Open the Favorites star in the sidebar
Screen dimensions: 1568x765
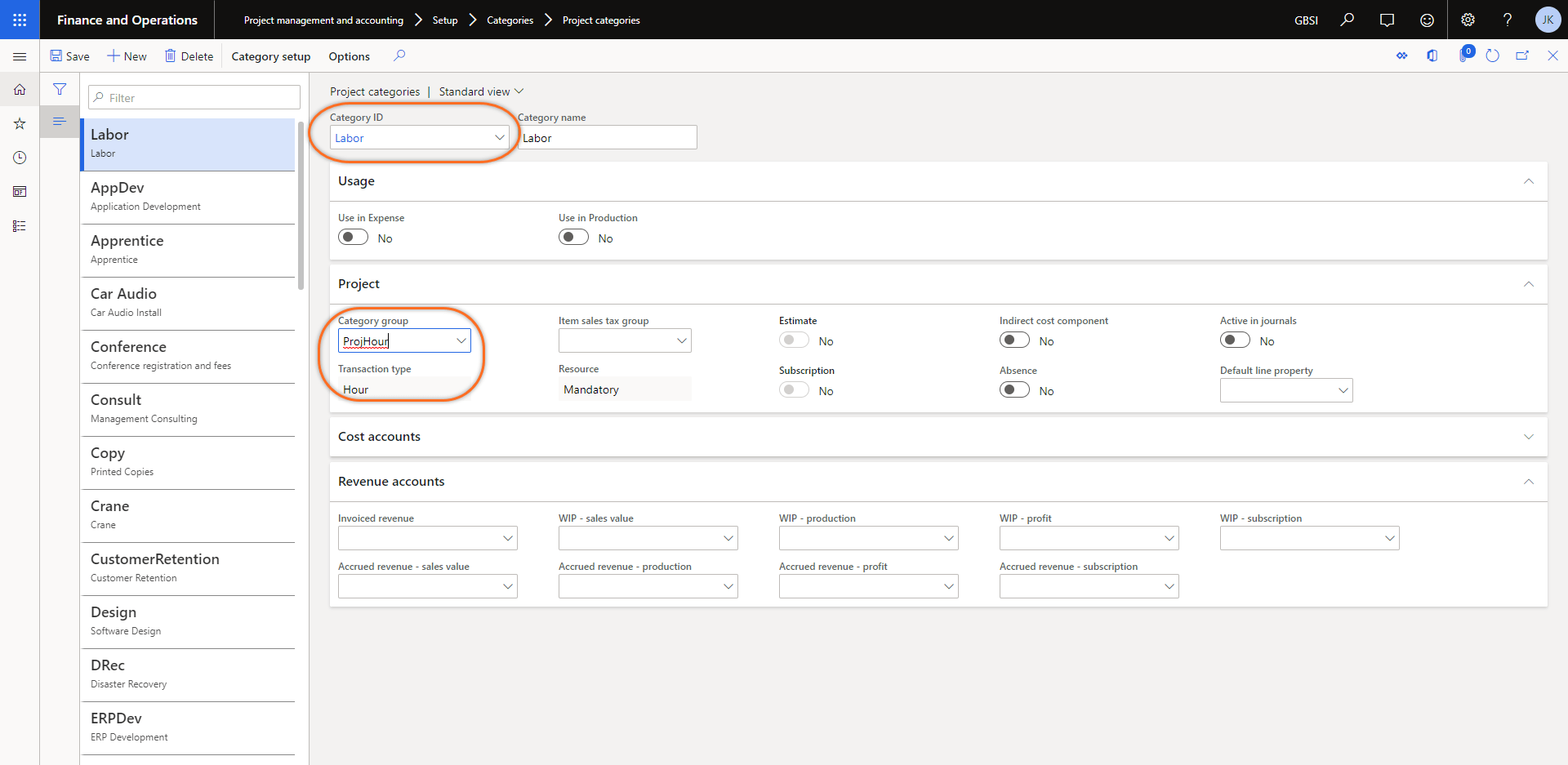[x=20, y=123]
